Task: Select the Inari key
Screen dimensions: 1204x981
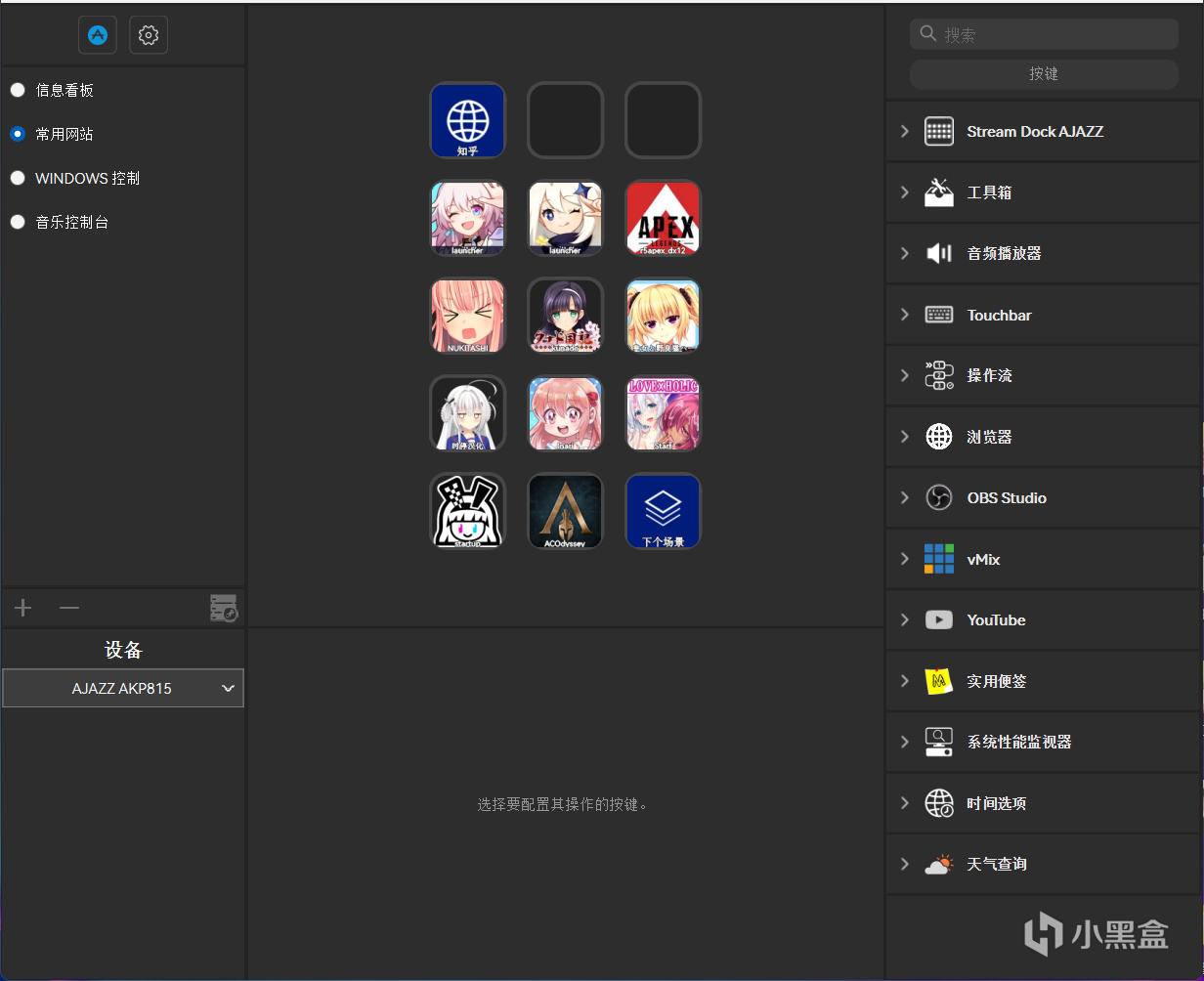Action: pyautogui.click(x=566, y=413)
